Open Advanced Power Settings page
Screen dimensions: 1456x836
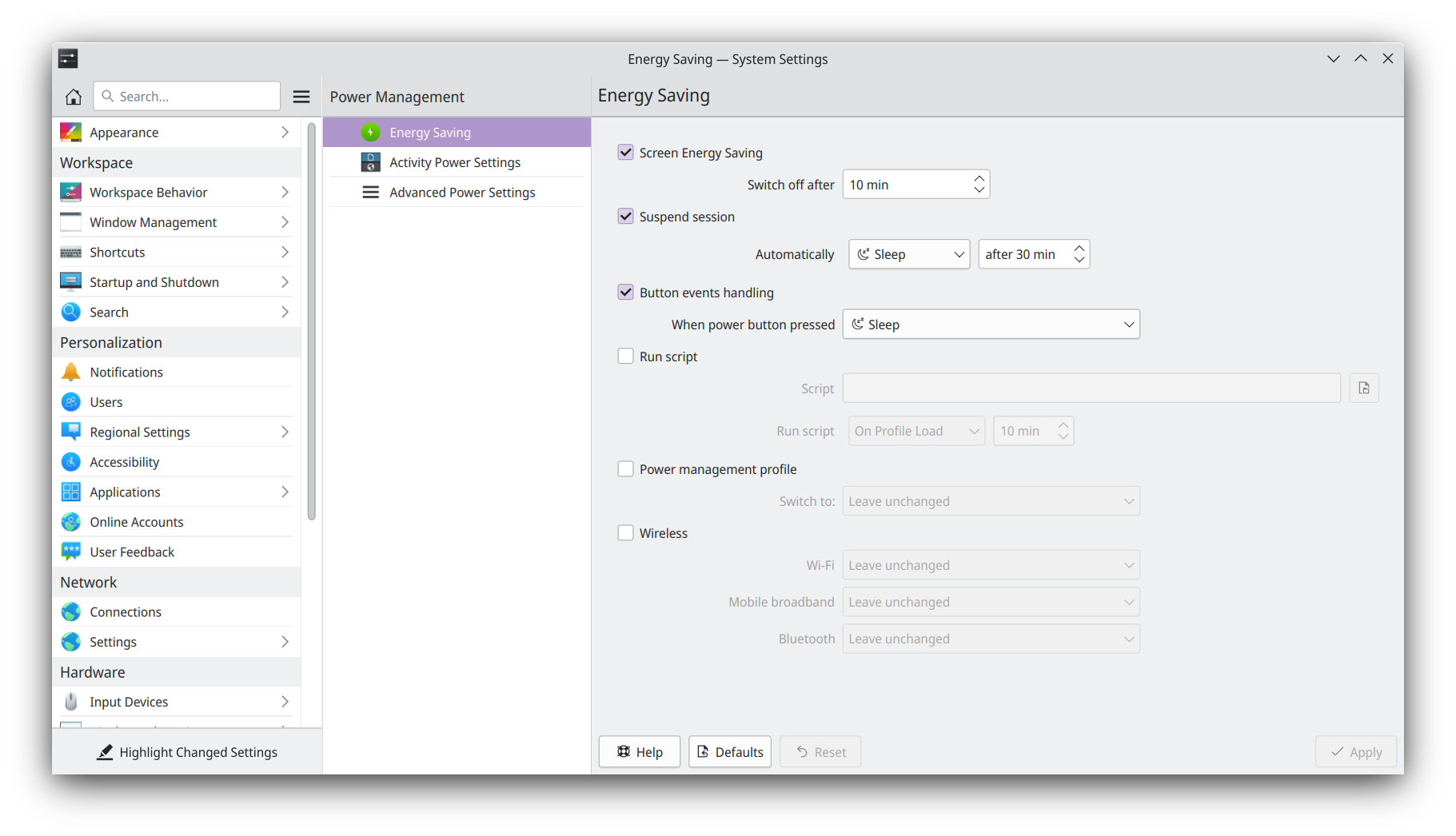[x=462, y=193]
